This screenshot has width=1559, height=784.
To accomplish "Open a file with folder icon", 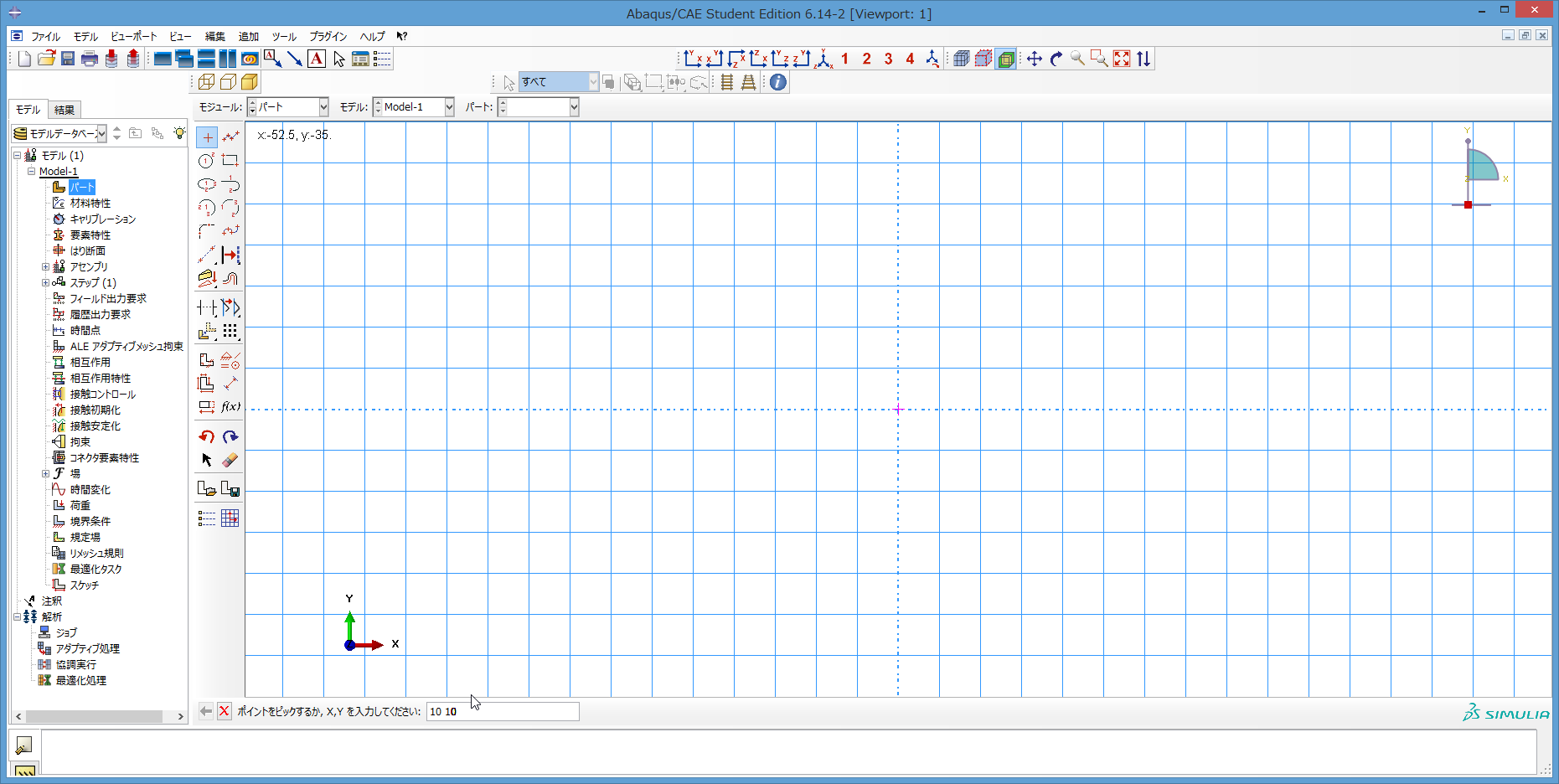I will coord(46,59).
